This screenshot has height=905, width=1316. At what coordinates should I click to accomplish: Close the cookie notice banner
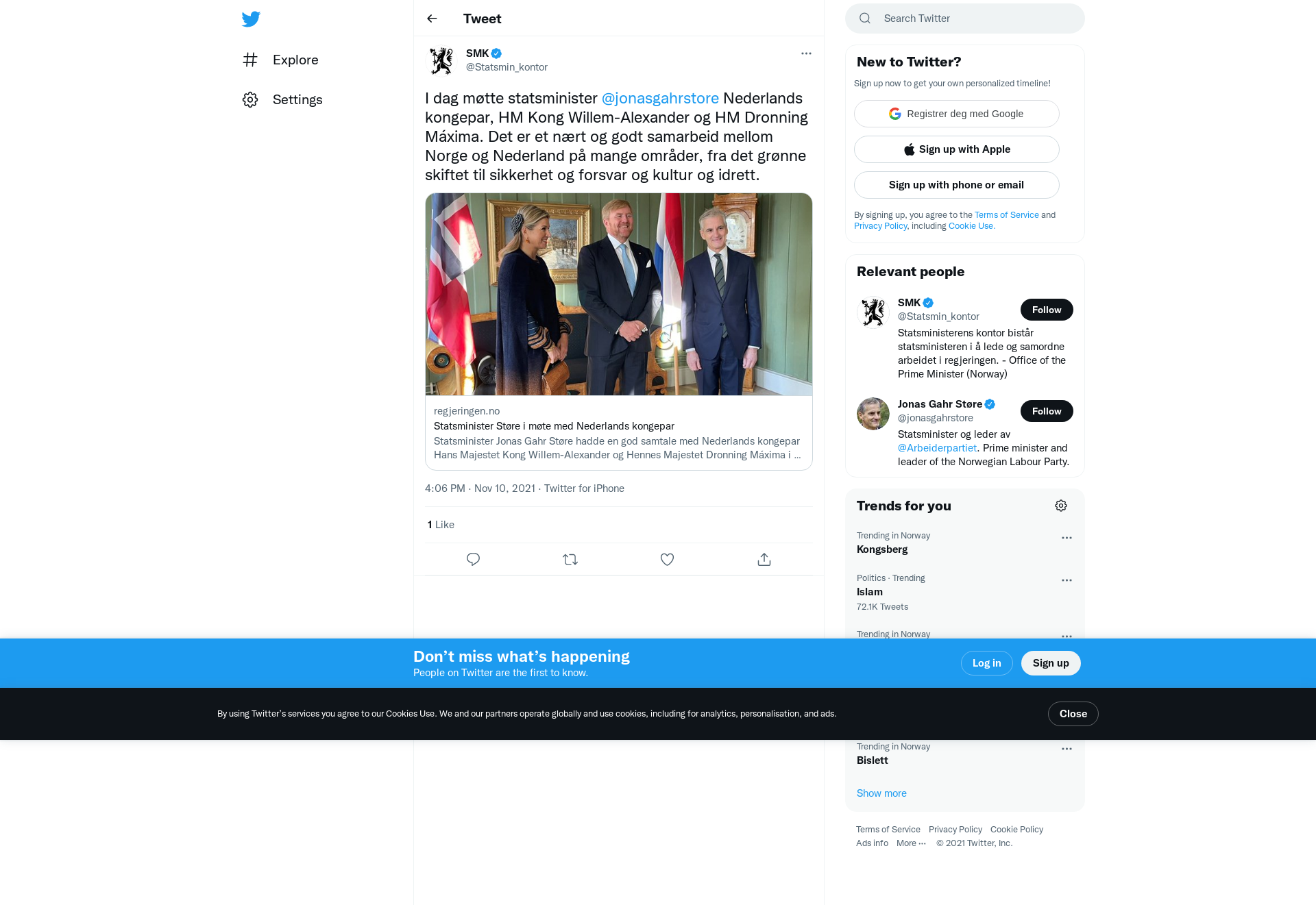[x=1073, y=714]
